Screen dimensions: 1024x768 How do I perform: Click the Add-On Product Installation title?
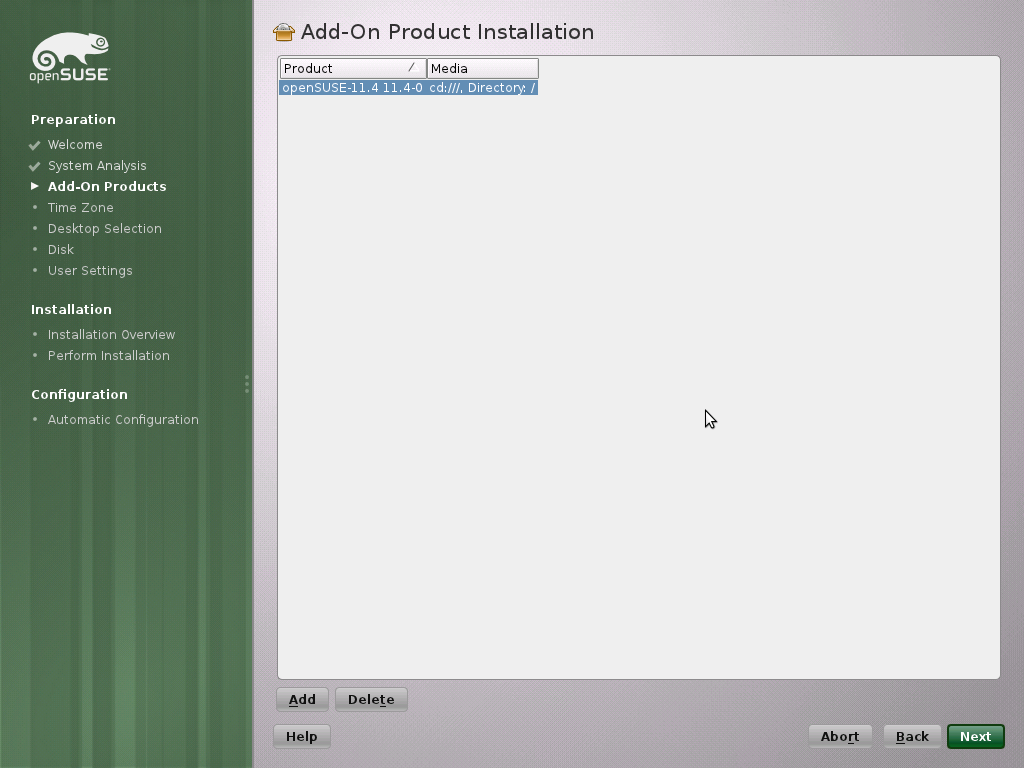click(447, 32)
